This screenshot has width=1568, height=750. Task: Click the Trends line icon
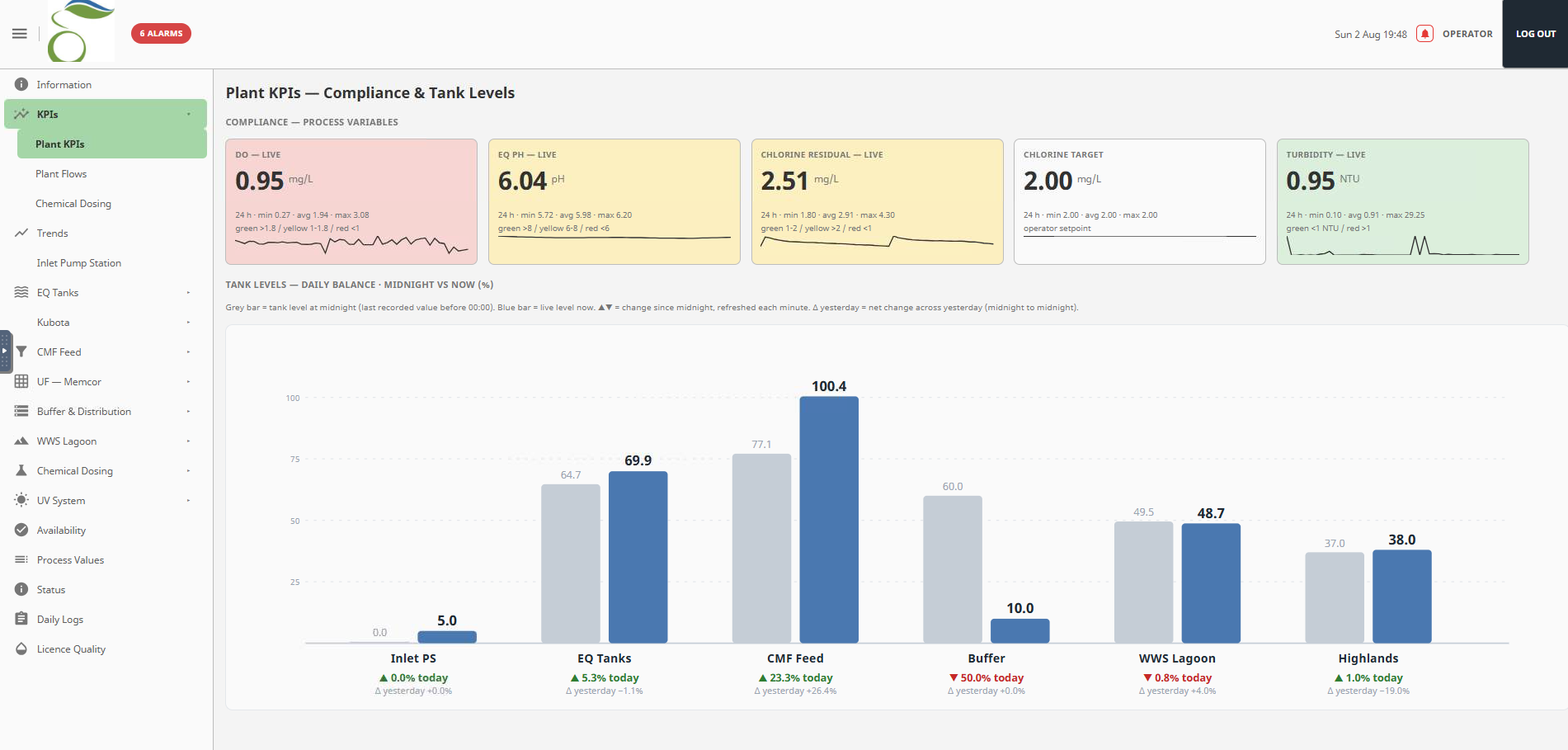click(21, 233)
